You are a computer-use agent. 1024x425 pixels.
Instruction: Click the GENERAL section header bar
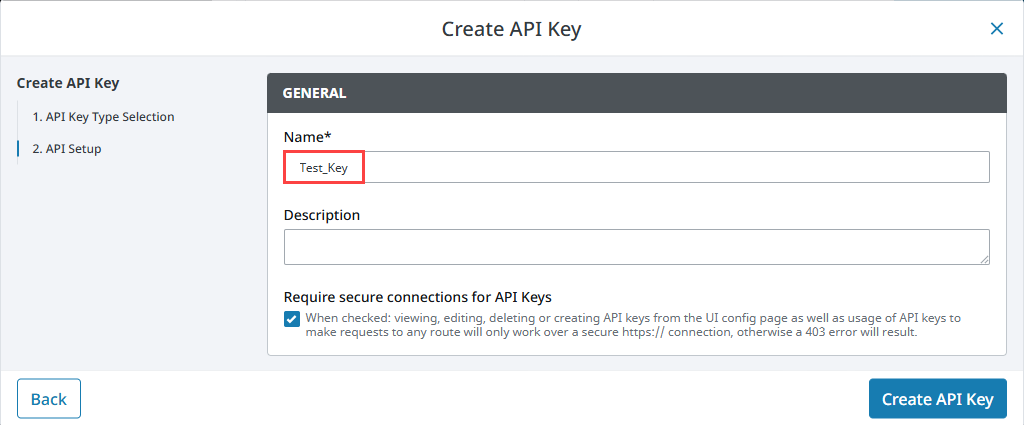[636, 93]
